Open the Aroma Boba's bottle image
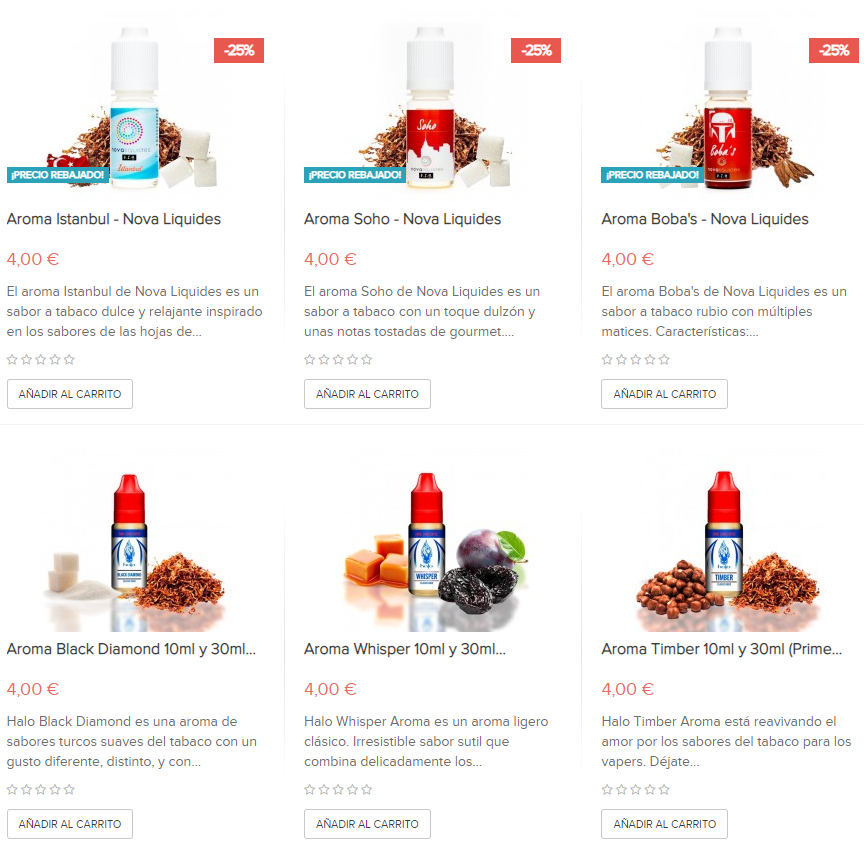864x846 pixels. click(729, 109)
